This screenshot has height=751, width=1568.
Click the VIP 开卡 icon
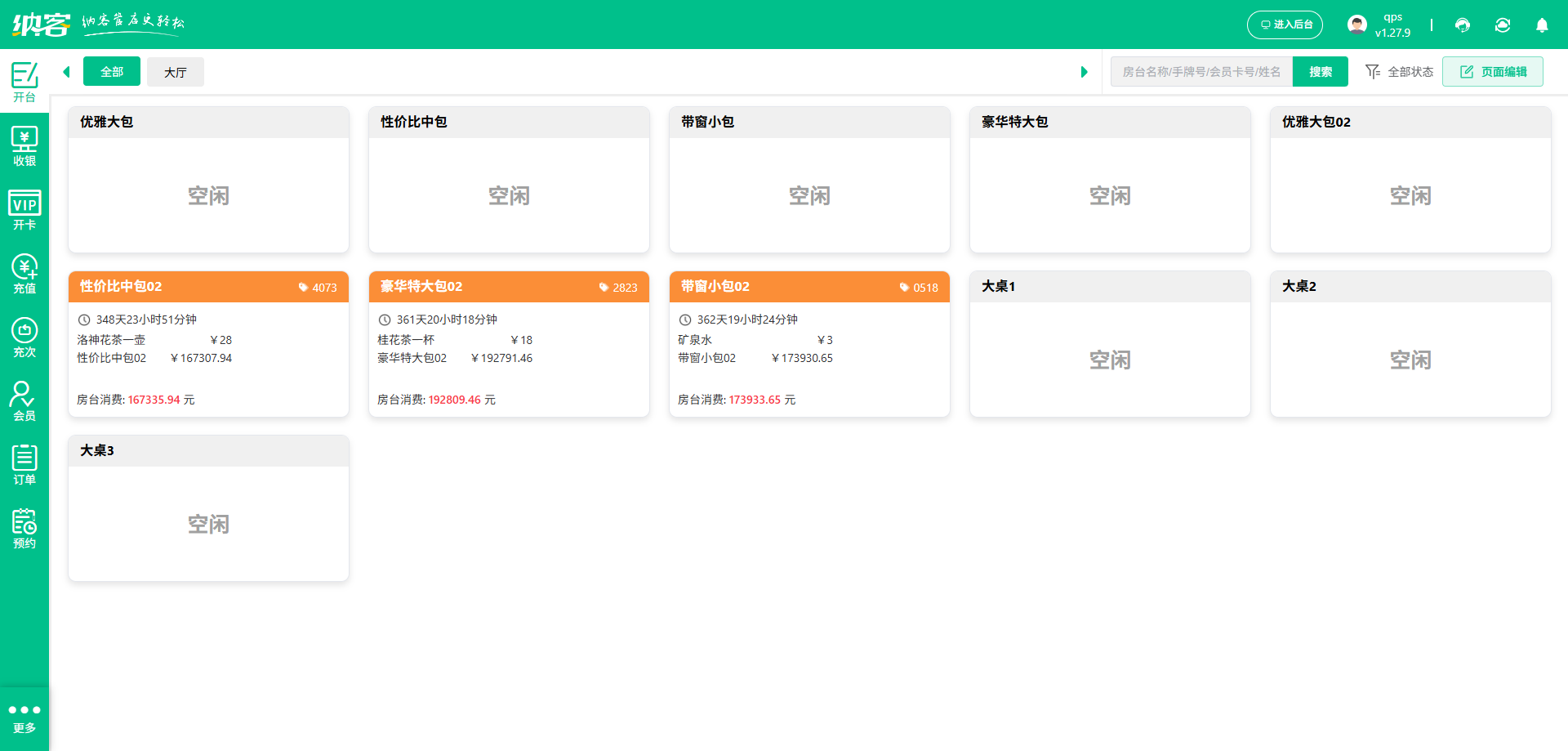point(24,209)
